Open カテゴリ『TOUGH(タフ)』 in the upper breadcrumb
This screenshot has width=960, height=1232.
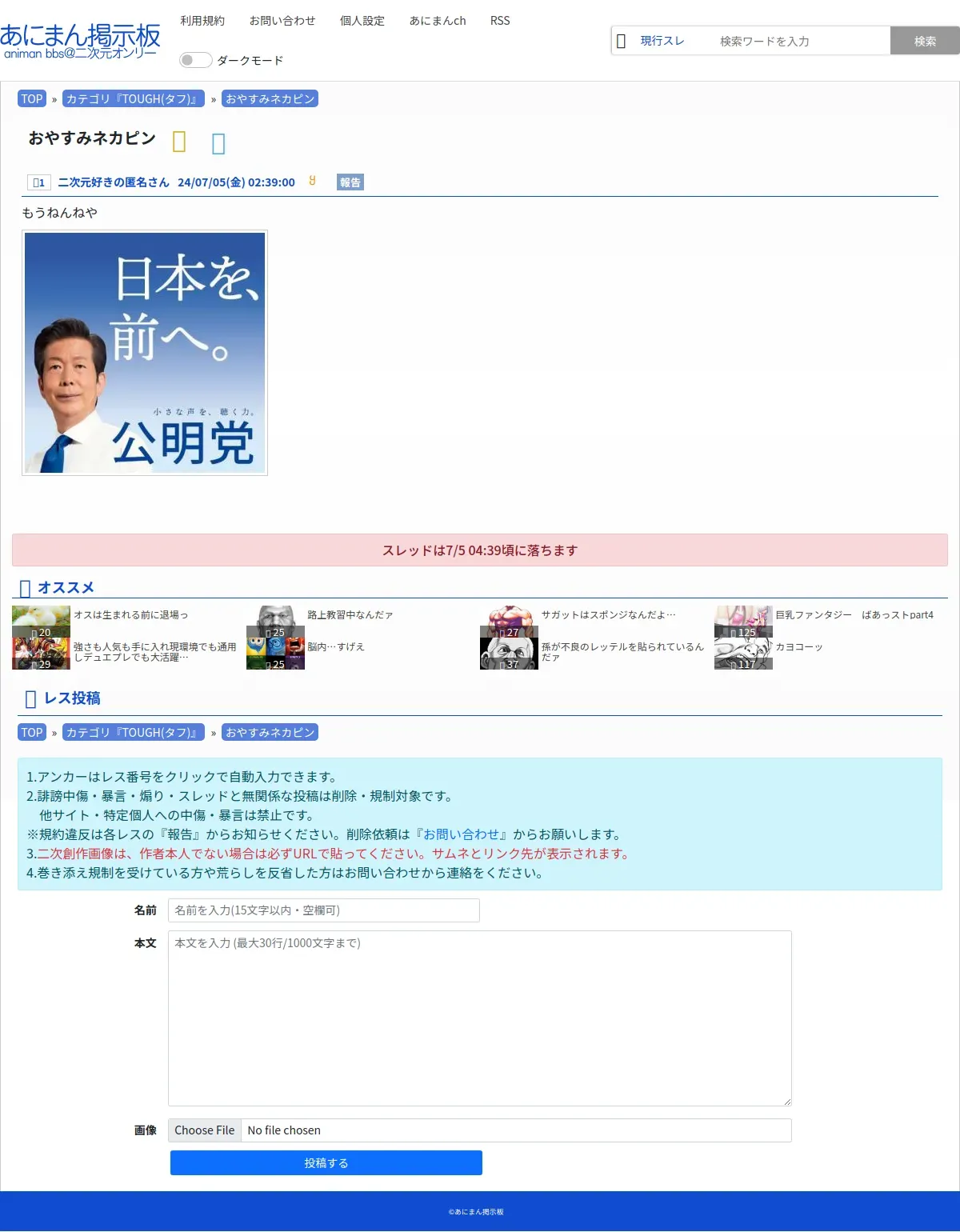coord(134,98)
